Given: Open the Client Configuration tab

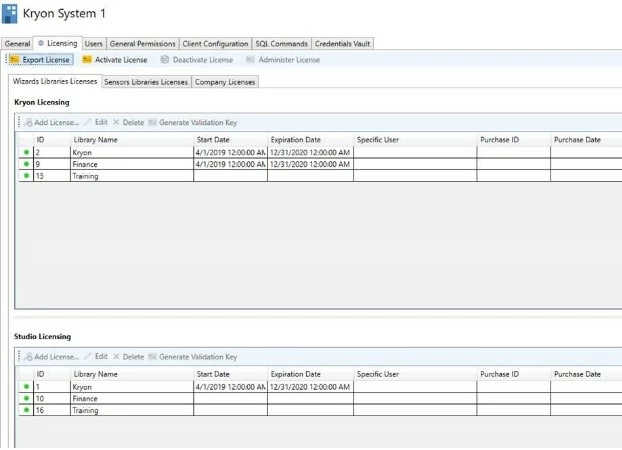Looking at the screenshot, I should 215,44.
